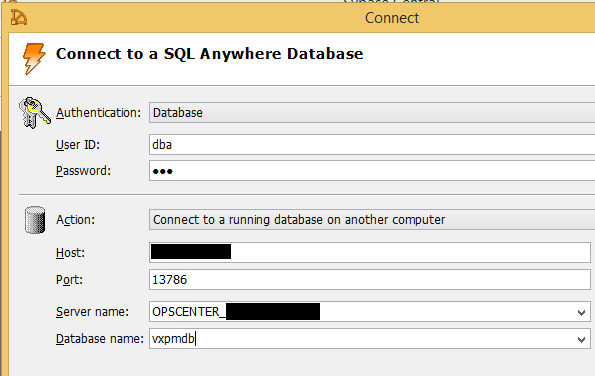Click into the Password field
The image size is (595, 376).
[372, 171]
